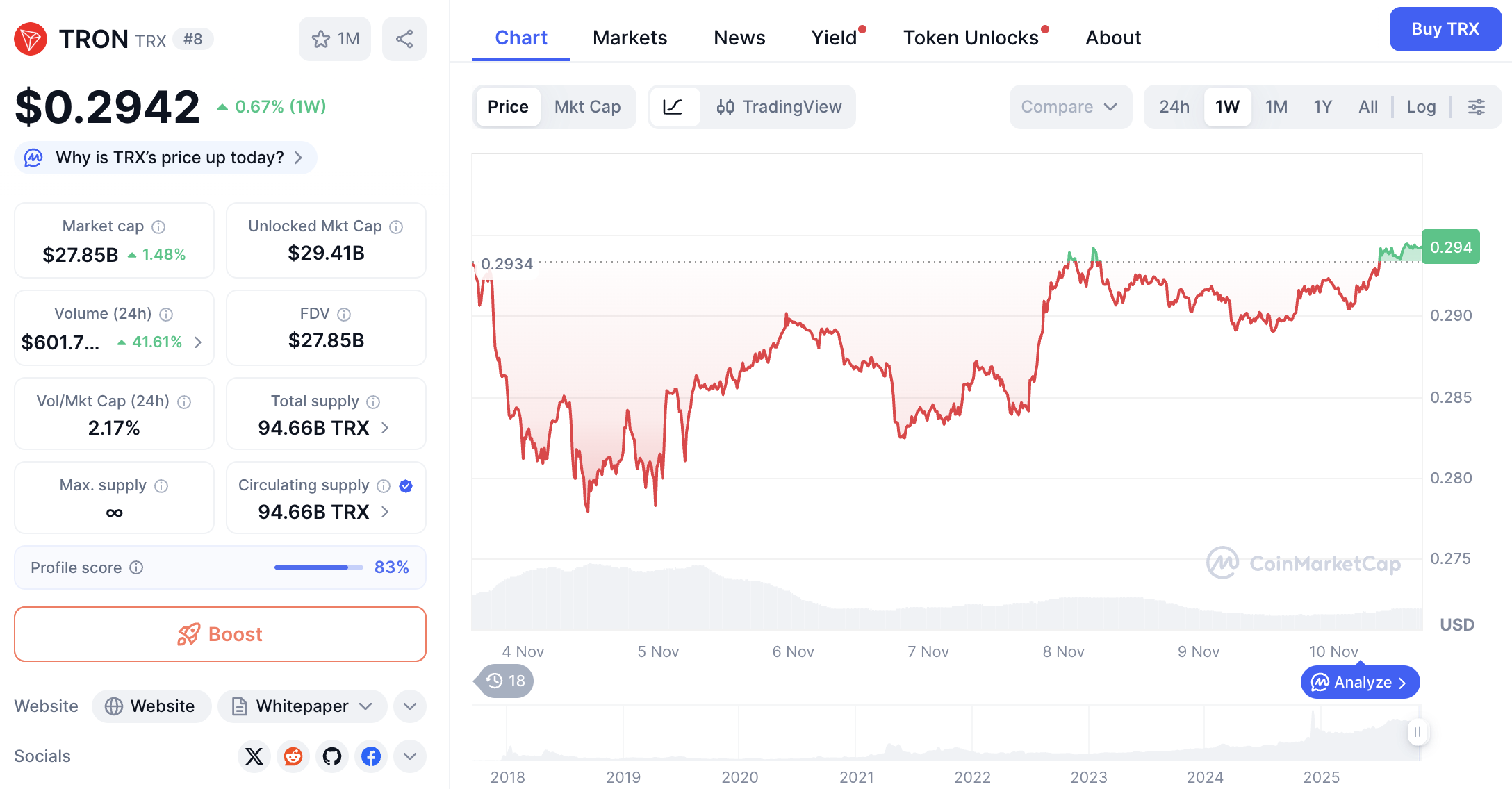Click the Buy TRX button

click(x=1445, y=29)
